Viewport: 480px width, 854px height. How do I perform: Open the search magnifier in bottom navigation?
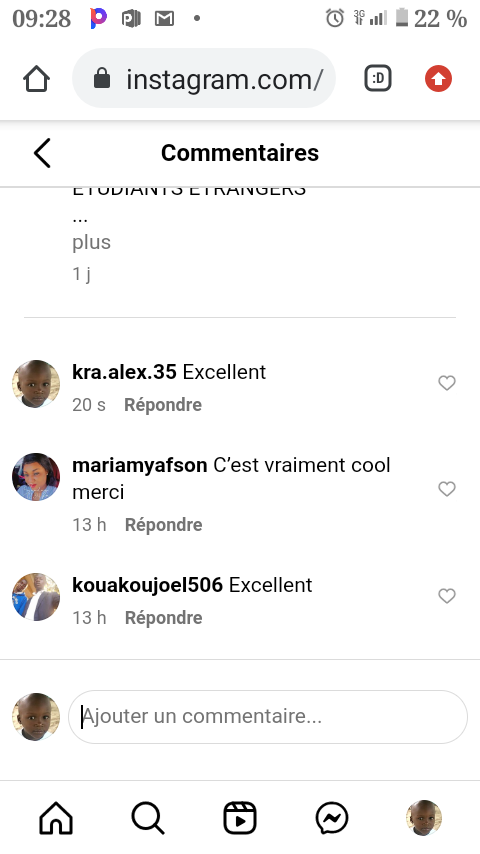148,818
